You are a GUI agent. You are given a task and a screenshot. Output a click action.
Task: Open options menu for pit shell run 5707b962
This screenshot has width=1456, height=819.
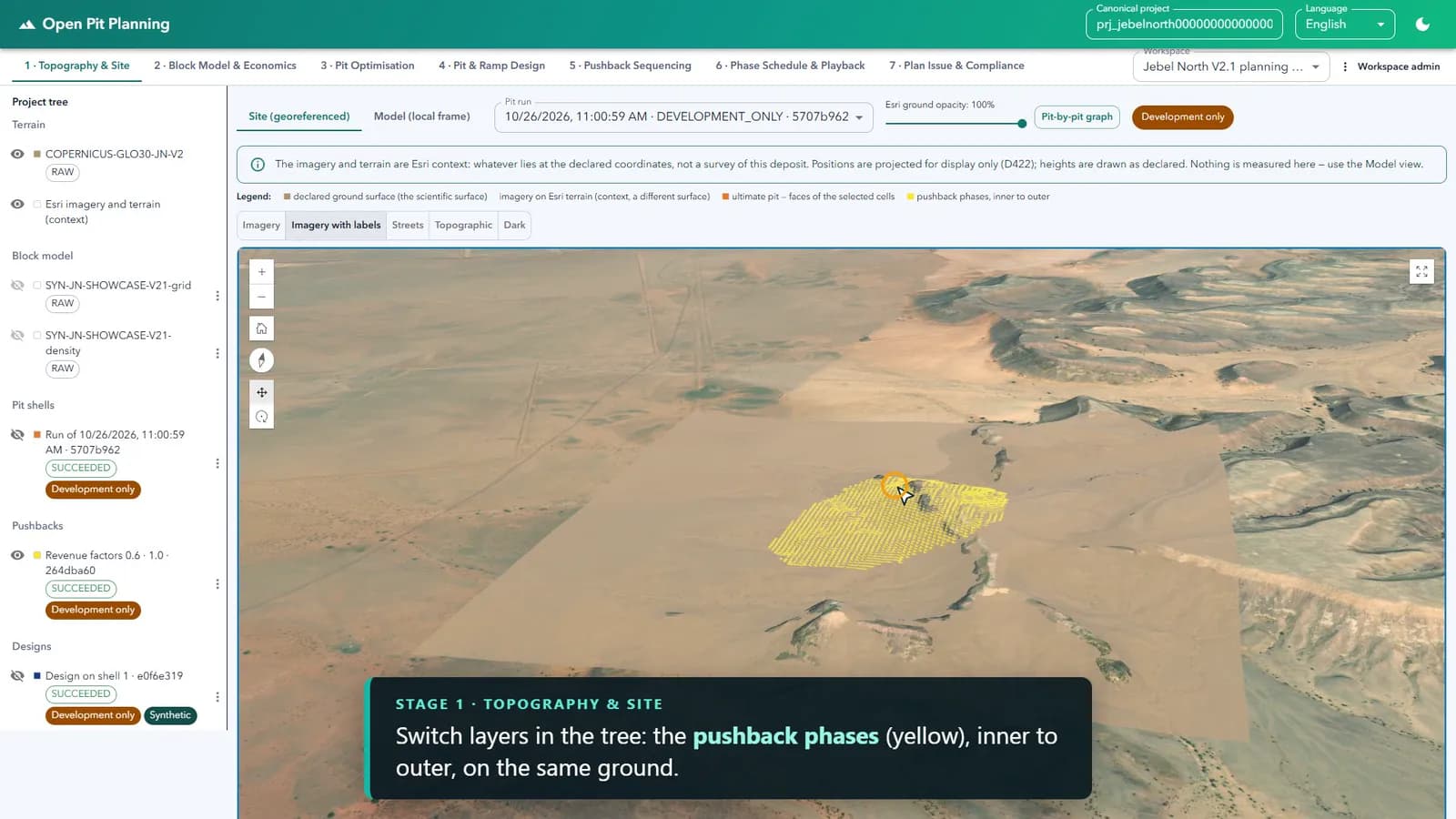coord(217,463)
